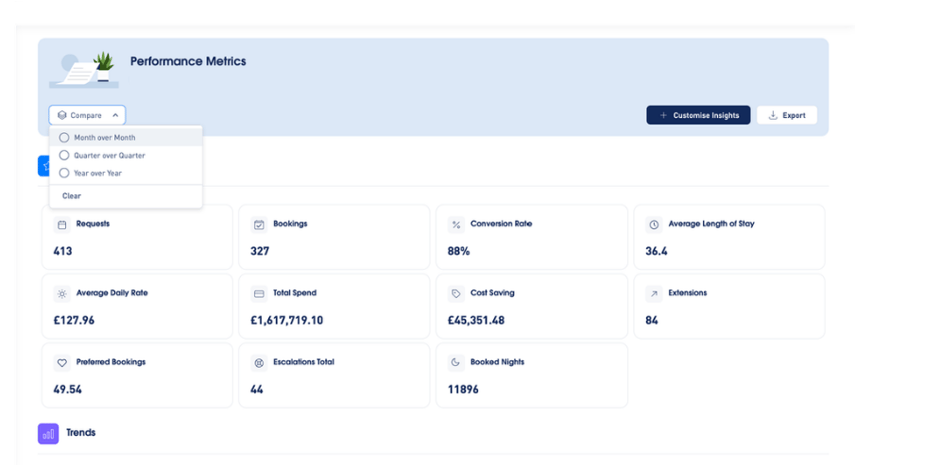Open Customise Insights
The height and width of the screenshot is (465, 940).
(x=698, y=115)
